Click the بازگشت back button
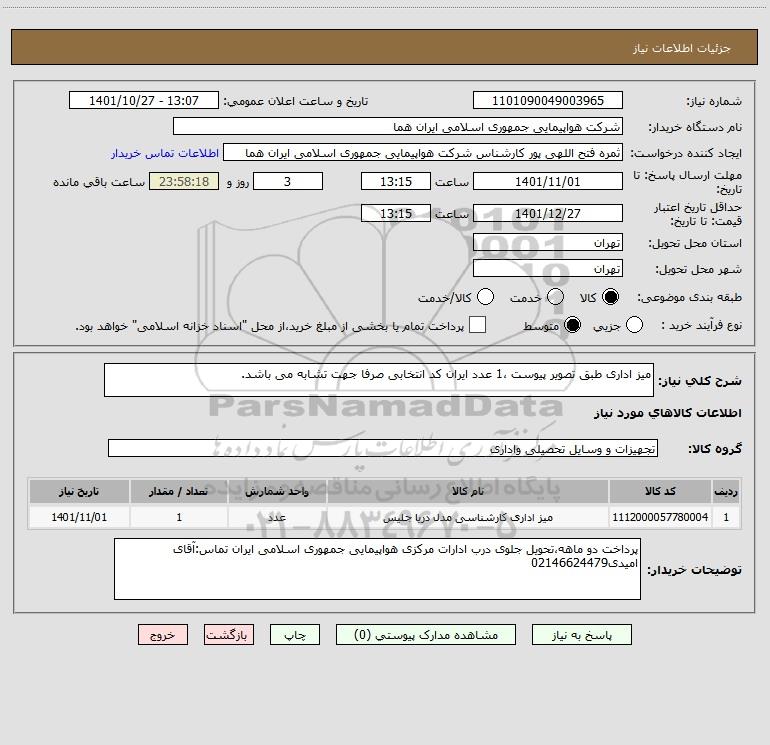The image size is (770, 745). tap(229, 635)
